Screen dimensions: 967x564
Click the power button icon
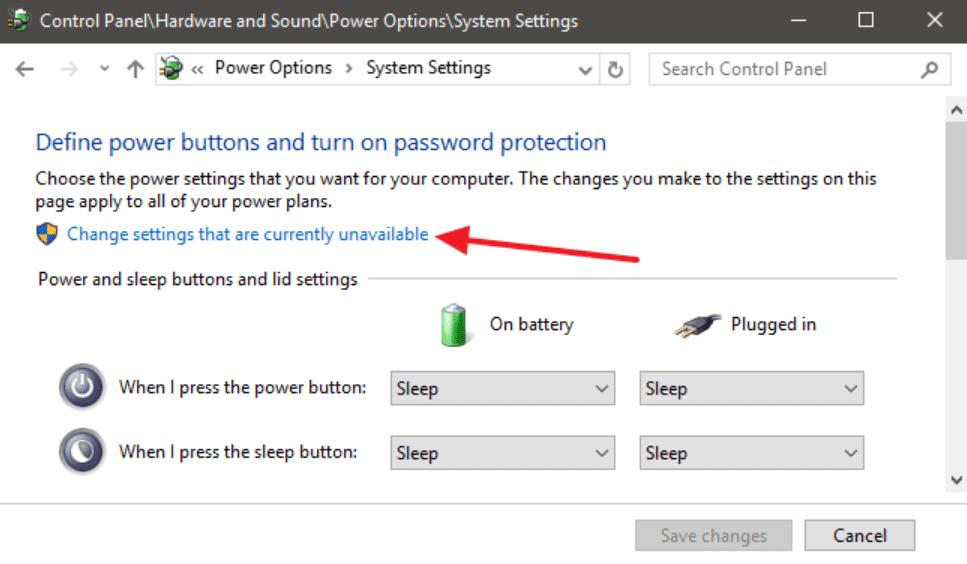81,388
